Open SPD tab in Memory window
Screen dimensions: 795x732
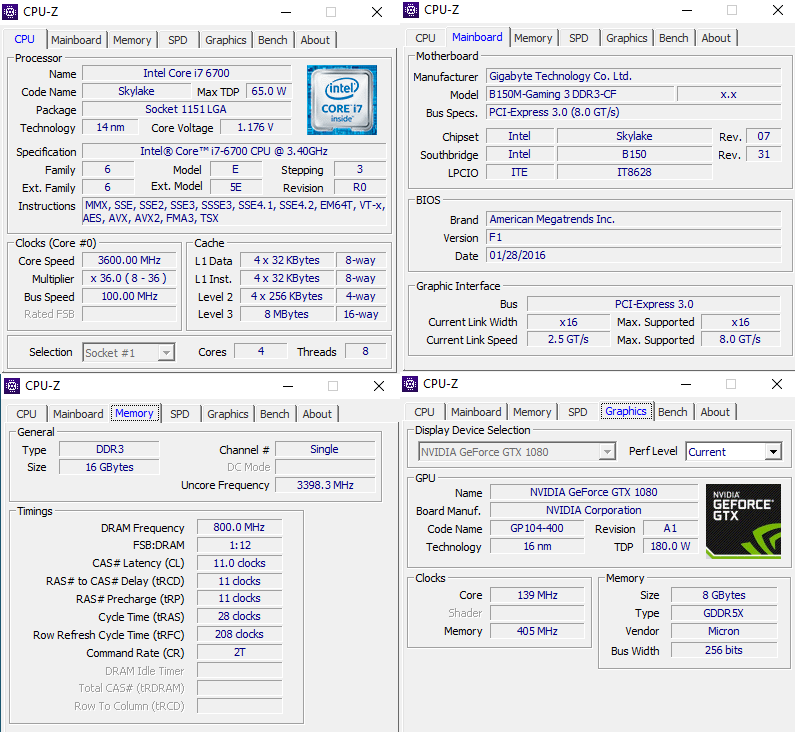coord(179,414)
